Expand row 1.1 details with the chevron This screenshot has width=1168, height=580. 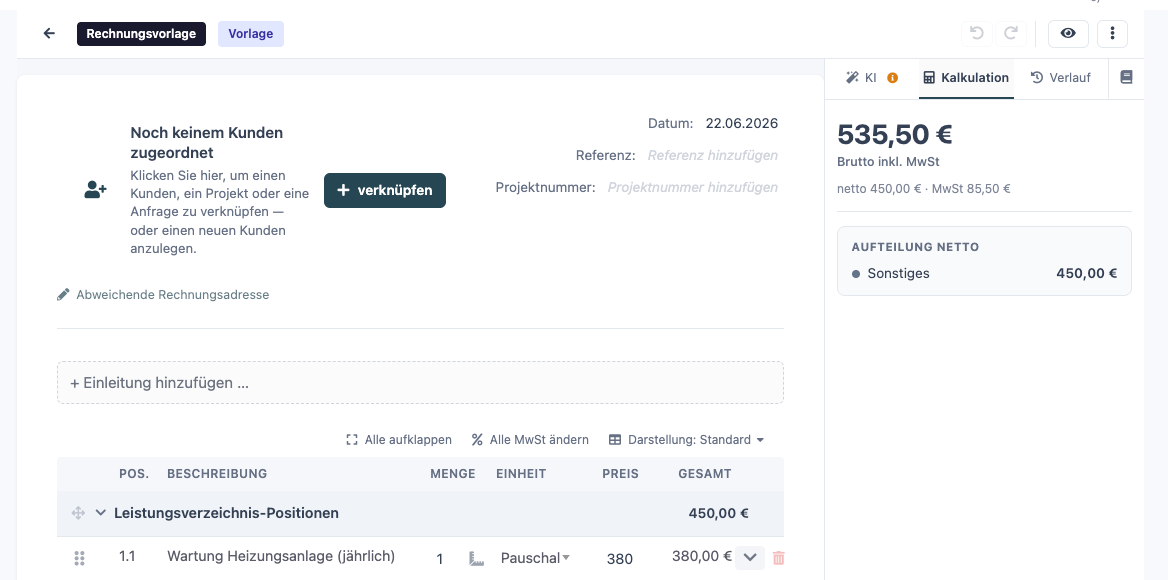coord(750,558)
